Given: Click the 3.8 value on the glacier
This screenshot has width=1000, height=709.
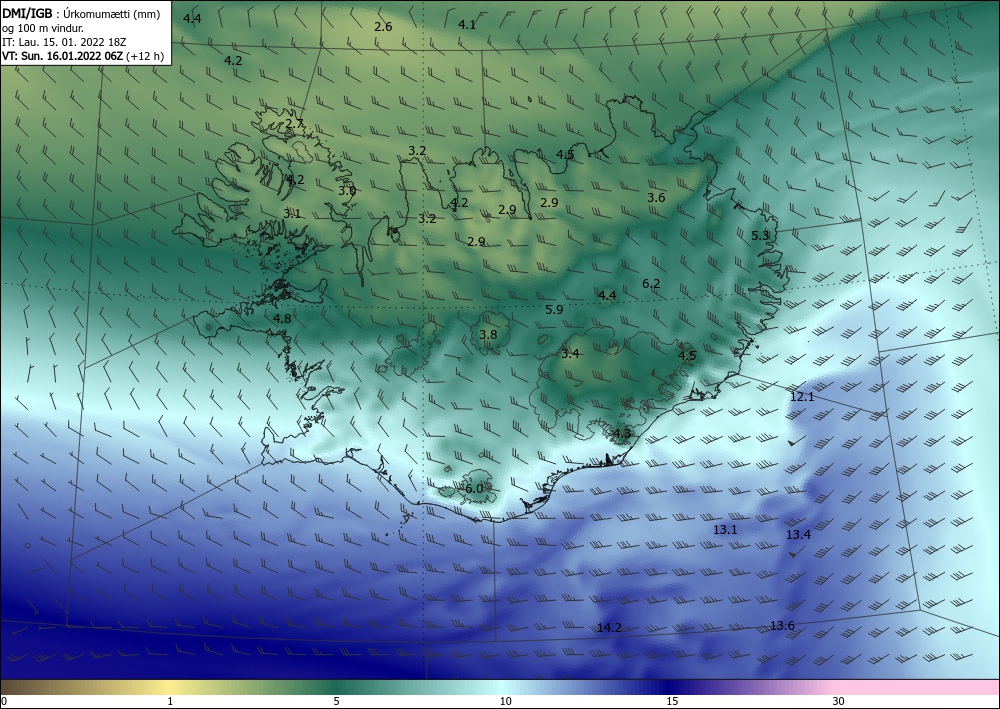Looking at the screenshot, I should [x=488, y=335].
